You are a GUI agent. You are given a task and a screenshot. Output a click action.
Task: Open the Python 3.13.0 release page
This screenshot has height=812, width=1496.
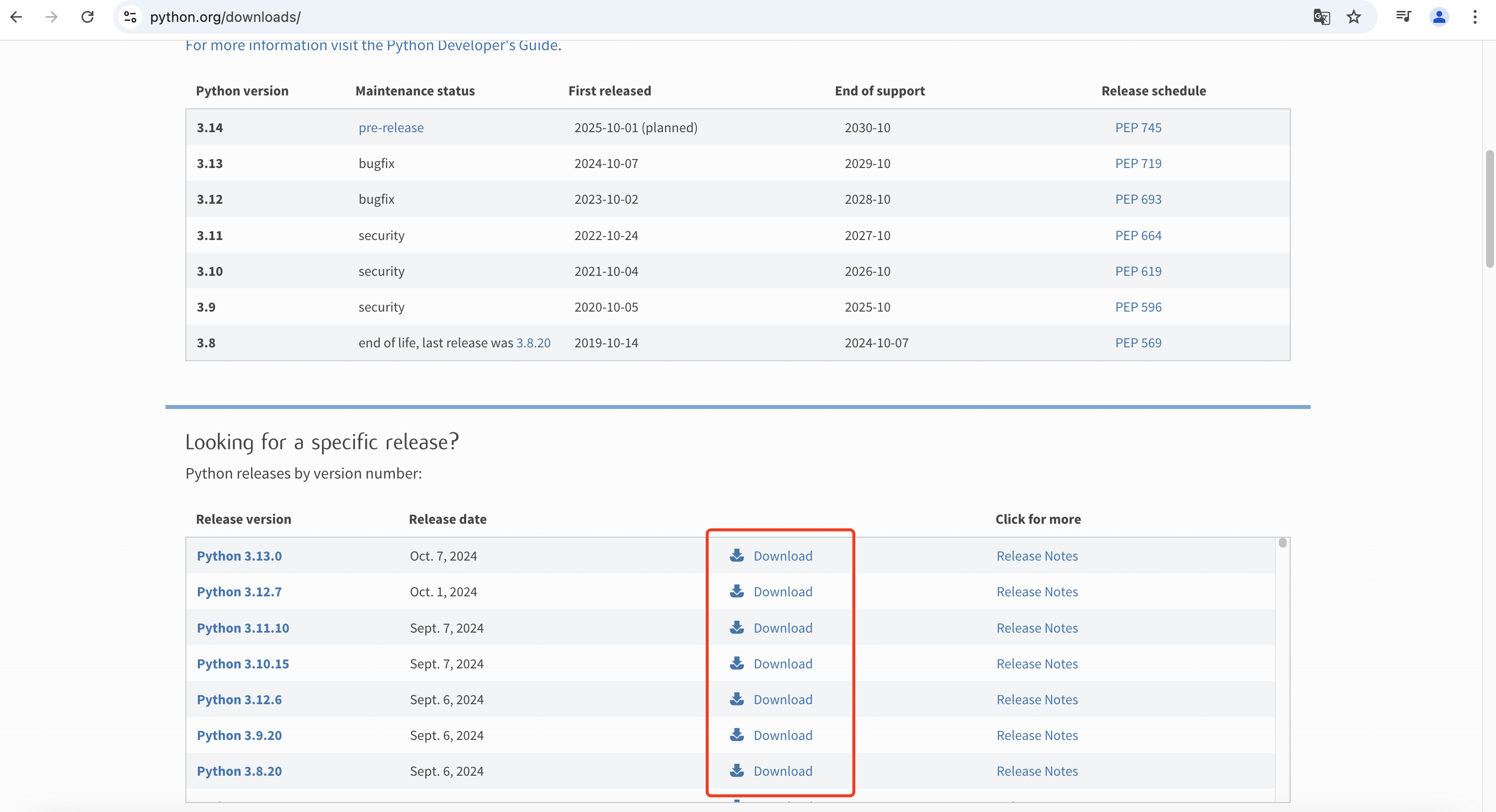(x=239, y=556)
